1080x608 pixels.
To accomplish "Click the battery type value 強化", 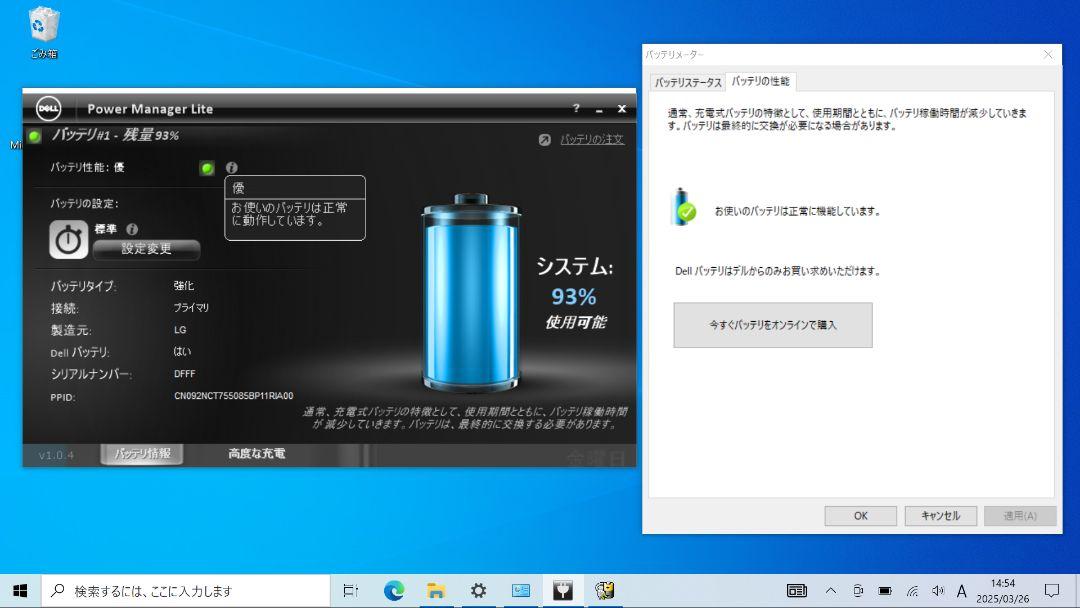I will (x=184, y=286).
